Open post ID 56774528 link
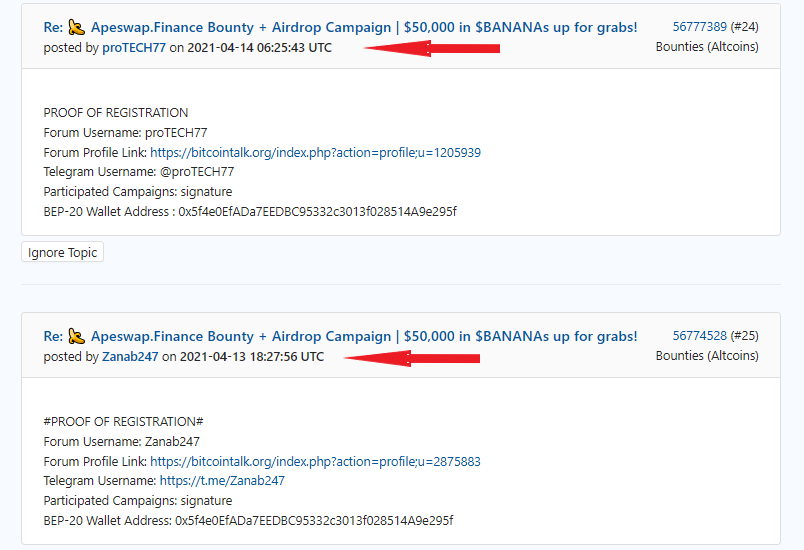 tap(699, 336)
